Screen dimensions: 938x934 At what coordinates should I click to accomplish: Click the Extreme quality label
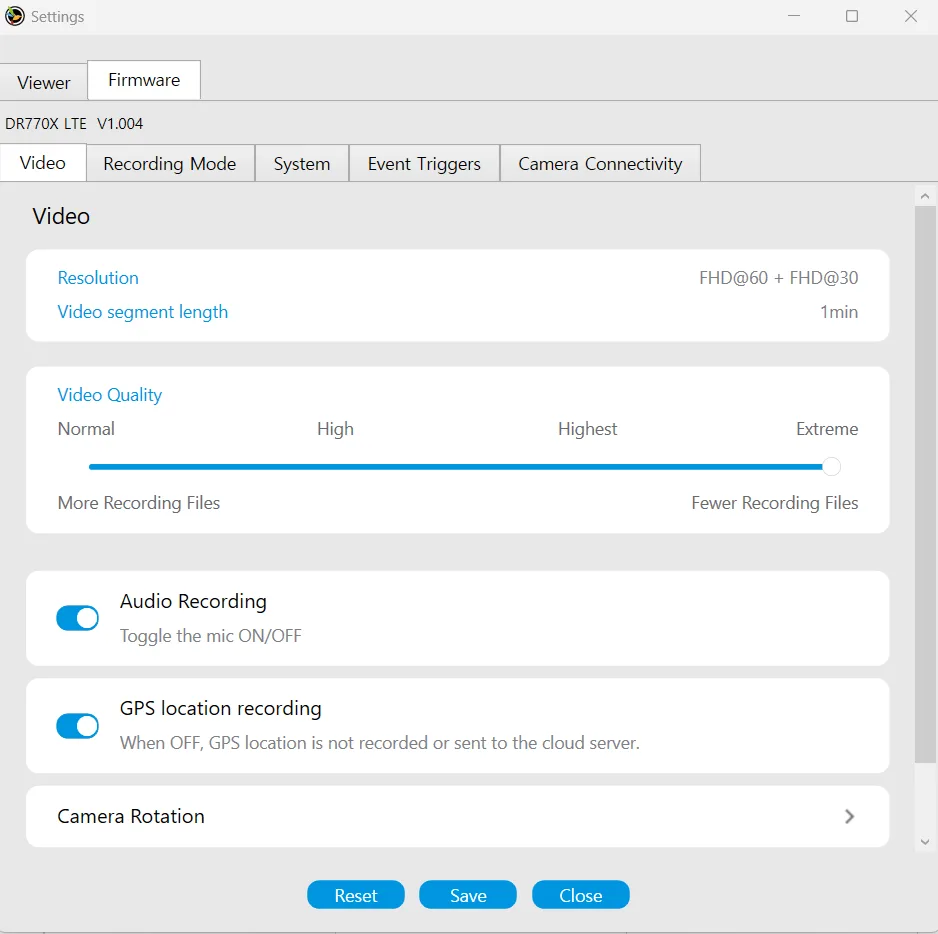[x=827, y=429]
